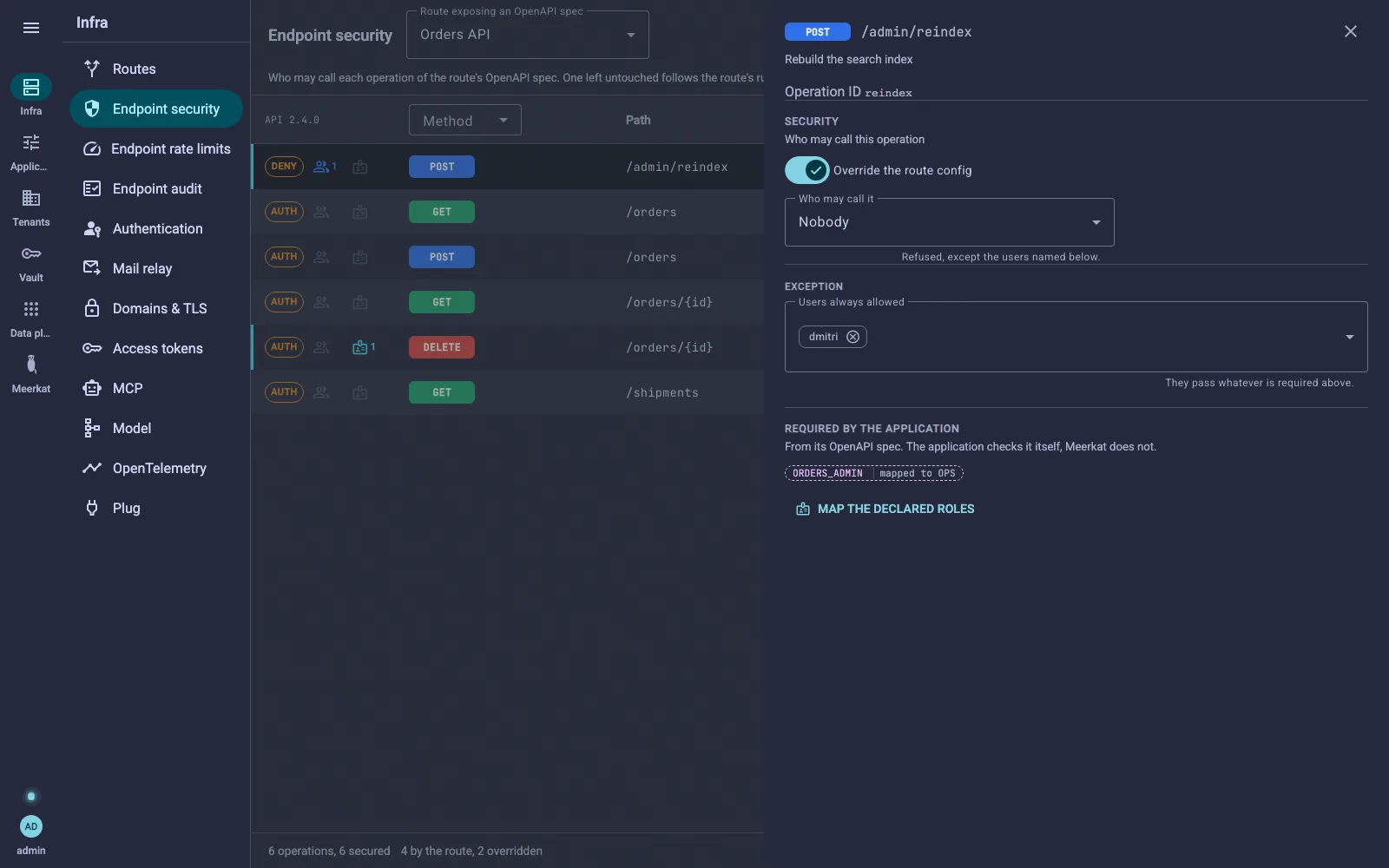This screenshot has height=868, width=1389.
Task: Open Authentication menu item
Action: pos(156,228)
